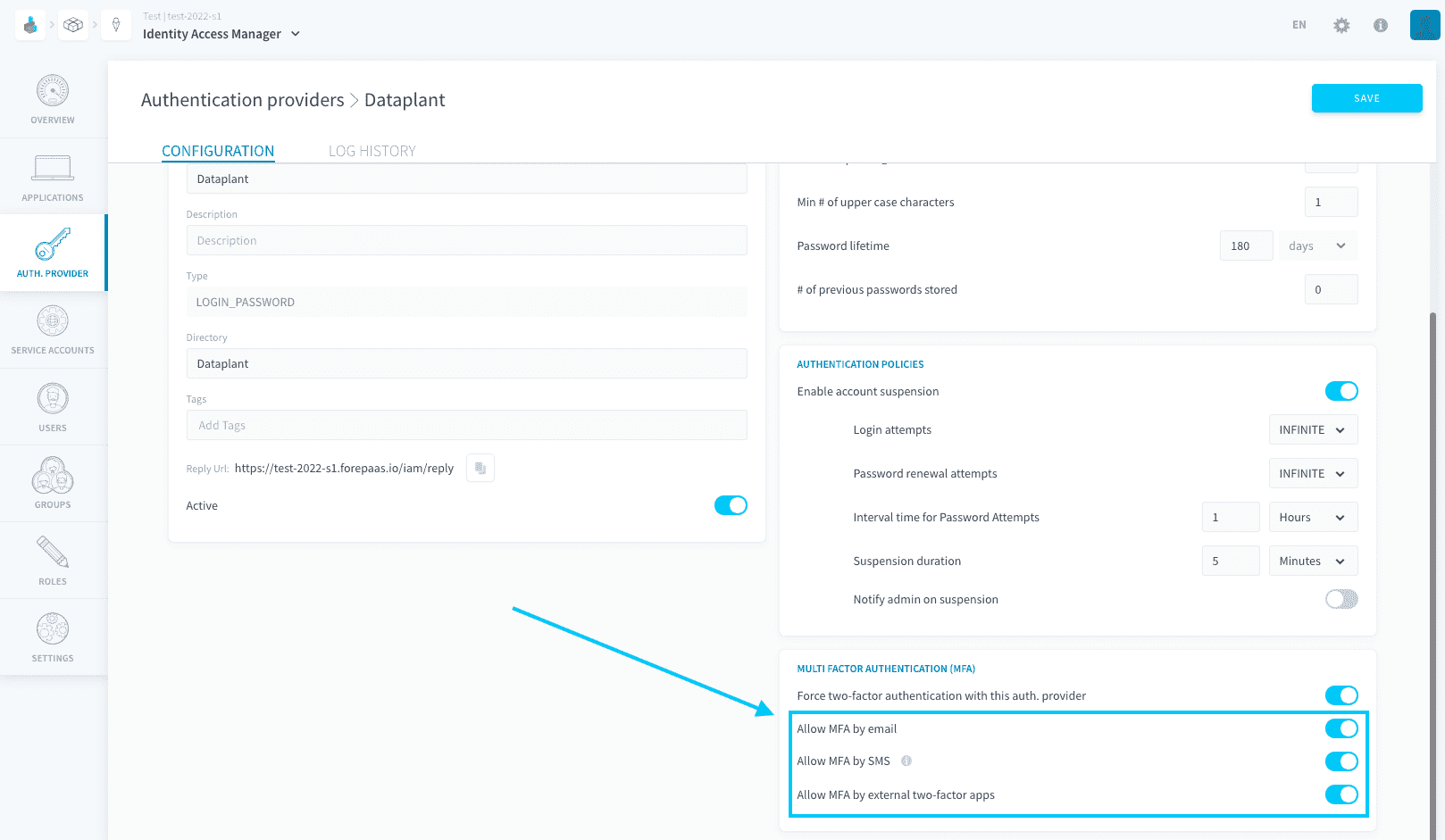Image resolution: width=1445 pixels, height=840 pixels.
Task: Click Min upper case characters field
Action: 1331,202
